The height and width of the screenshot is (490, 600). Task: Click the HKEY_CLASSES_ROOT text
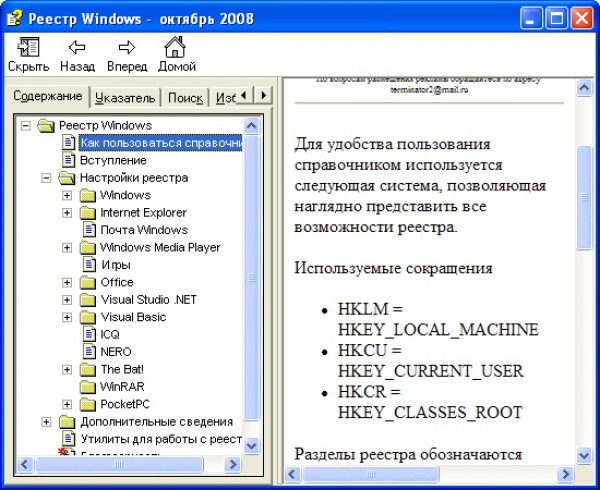[x=430, y=412]
